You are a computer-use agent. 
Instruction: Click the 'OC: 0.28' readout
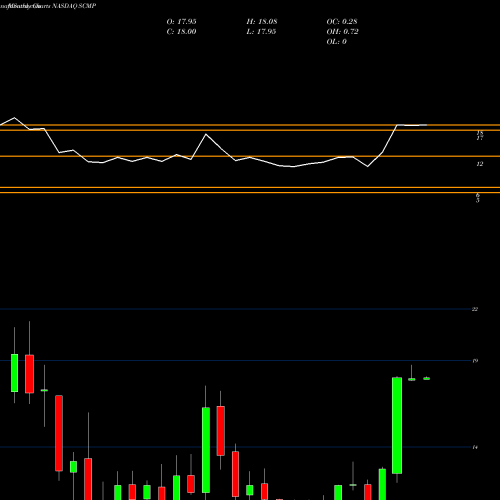342,22
